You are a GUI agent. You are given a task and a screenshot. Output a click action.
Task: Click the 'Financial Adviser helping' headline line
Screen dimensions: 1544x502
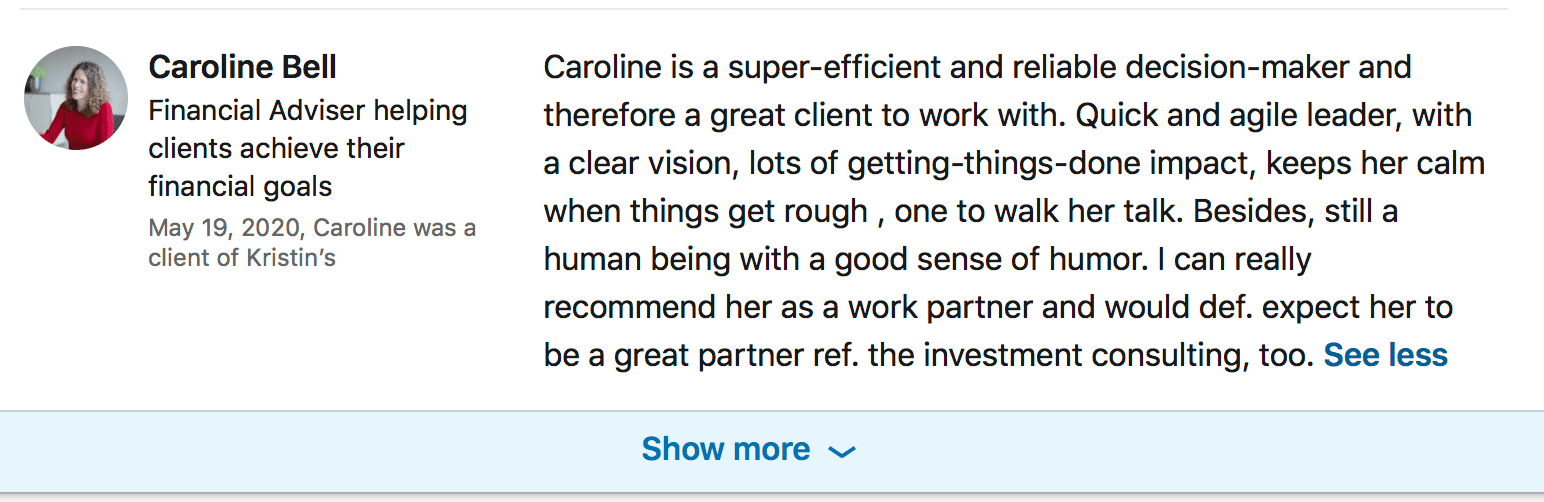tap(308, 110)
